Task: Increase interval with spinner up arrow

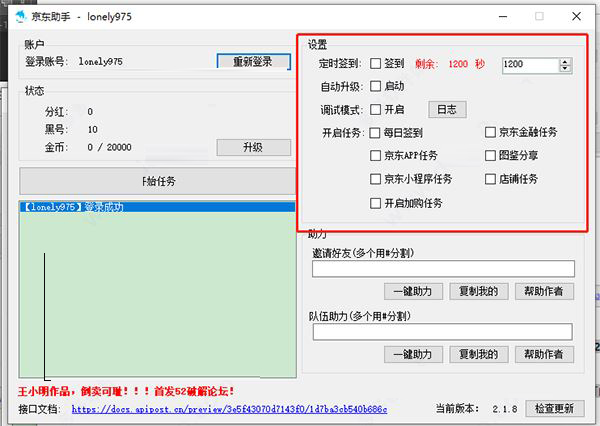Action: (565, 62)
